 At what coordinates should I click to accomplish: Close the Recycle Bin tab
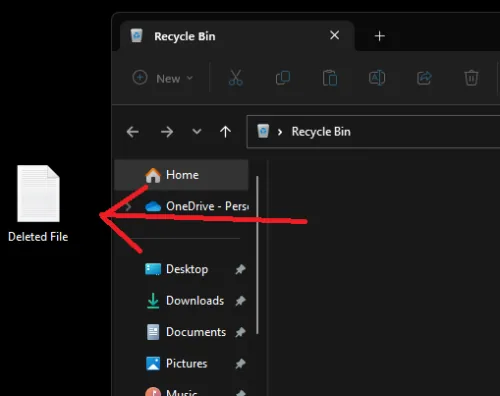point(335,35)
